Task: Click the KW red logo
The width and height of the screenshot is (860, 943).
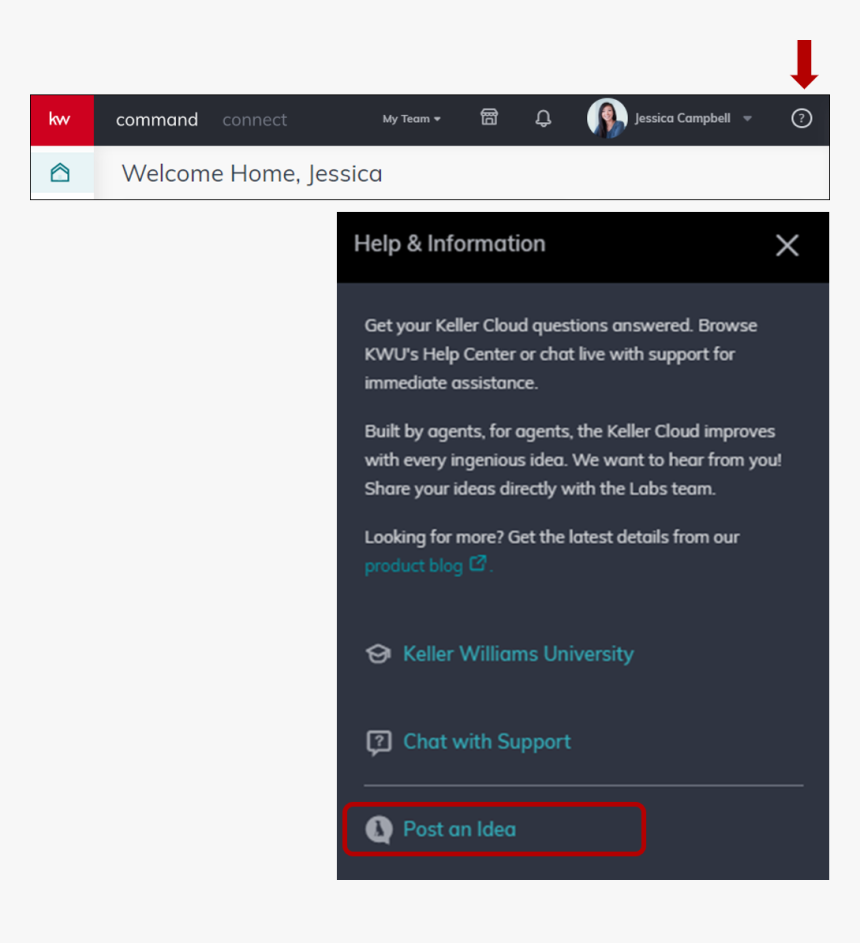Action: point(61,119)
